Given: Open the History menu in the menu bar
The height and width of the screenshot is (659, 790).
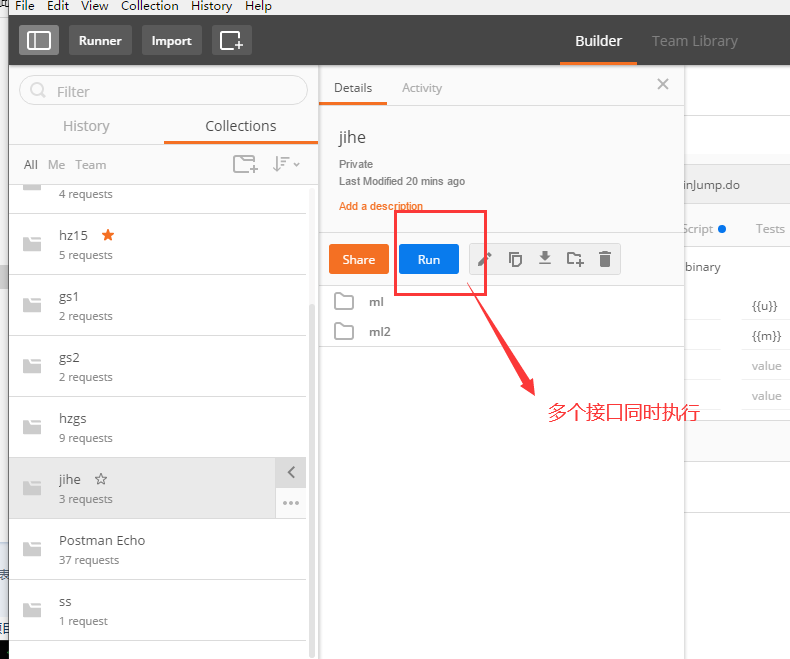Looking at the screenshot, I should 211,6.
